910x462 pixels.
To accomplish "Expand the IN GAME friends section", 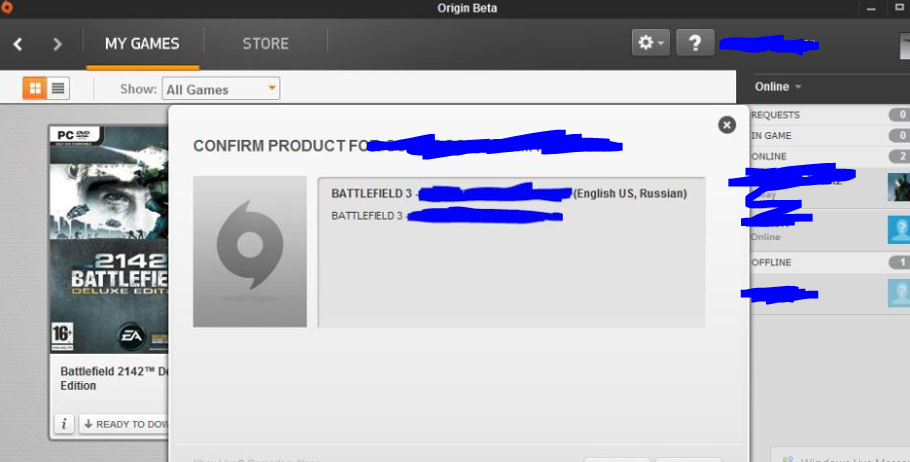I will (830, 135).
